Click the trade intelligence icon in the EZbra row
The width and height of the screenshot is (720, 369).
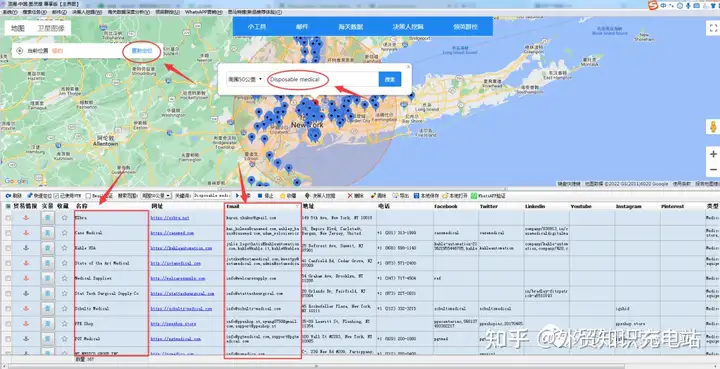click(26, 218)
